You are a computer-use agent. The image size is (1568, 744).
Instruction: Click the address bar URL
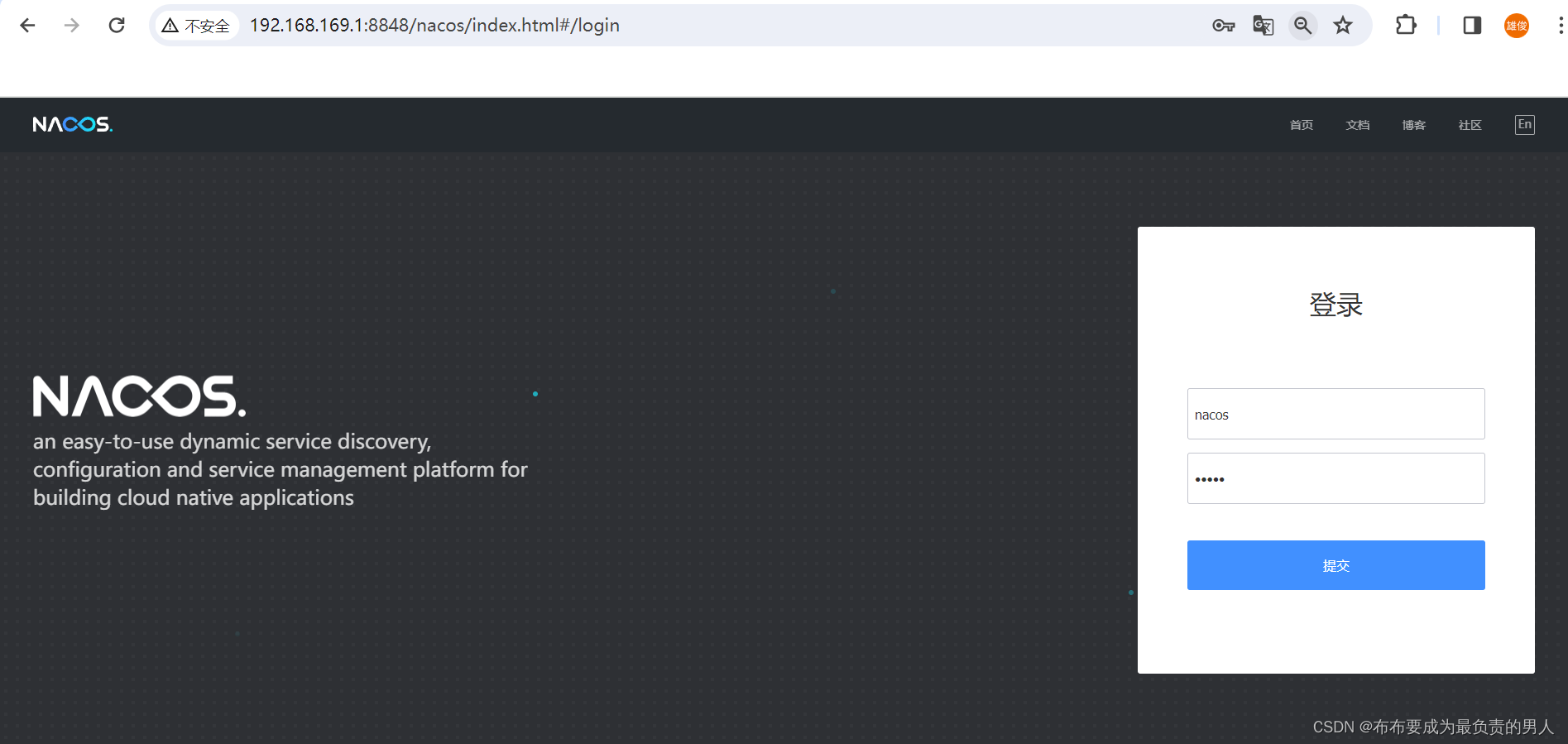(434, 26)
